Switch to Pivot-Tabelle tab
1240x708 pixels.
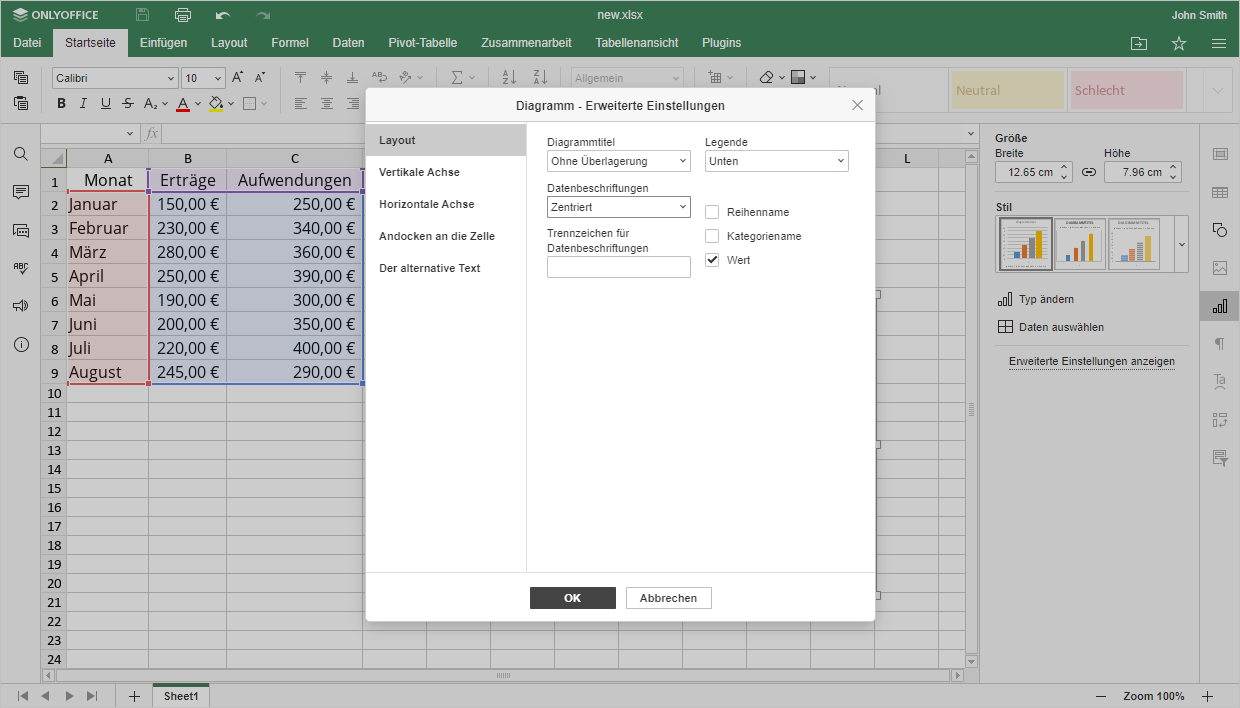tap(423, 43)
